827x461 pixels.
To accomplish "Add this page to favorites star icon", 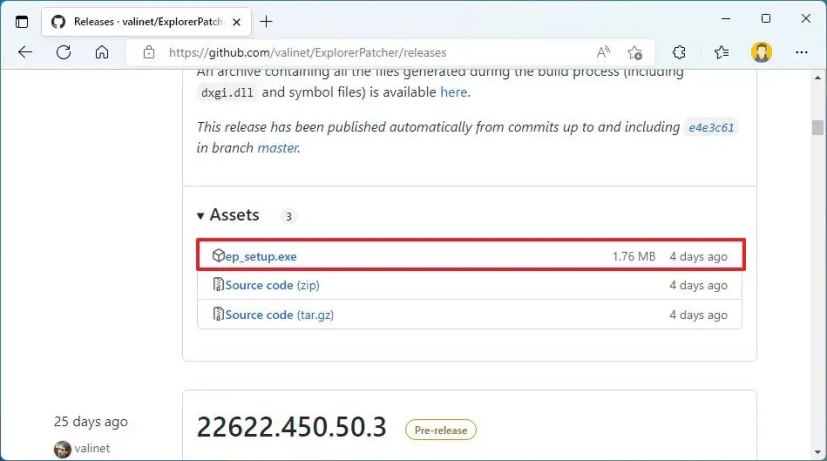I will (x=634, y=52).
